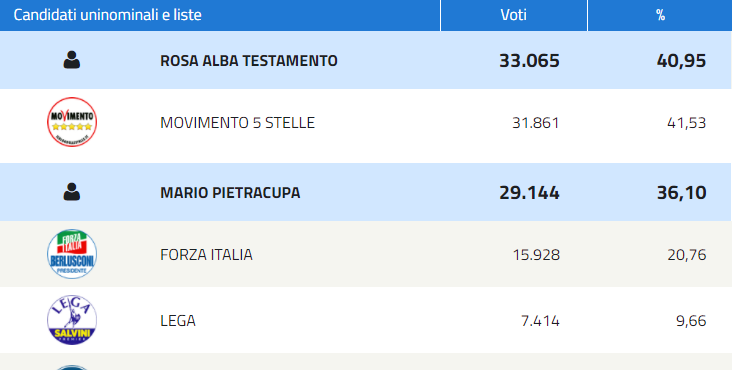The height and width of the screenshot is (370, 732).
Task: Click the % column header
Action: 660,15
